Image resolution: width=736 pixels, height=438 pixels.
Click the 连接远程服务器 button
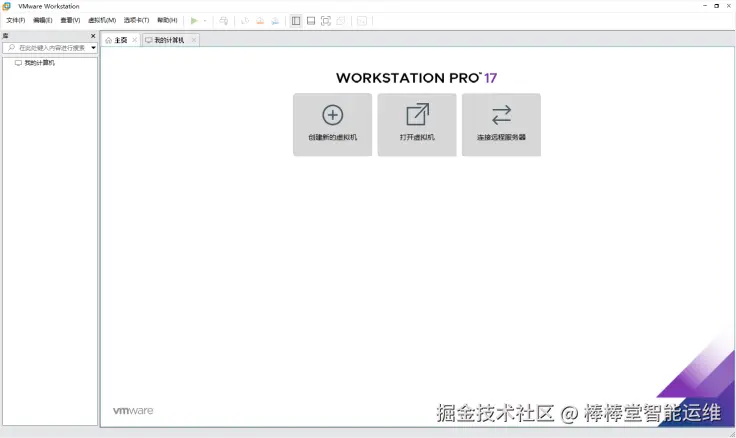[x=501, y=125]
